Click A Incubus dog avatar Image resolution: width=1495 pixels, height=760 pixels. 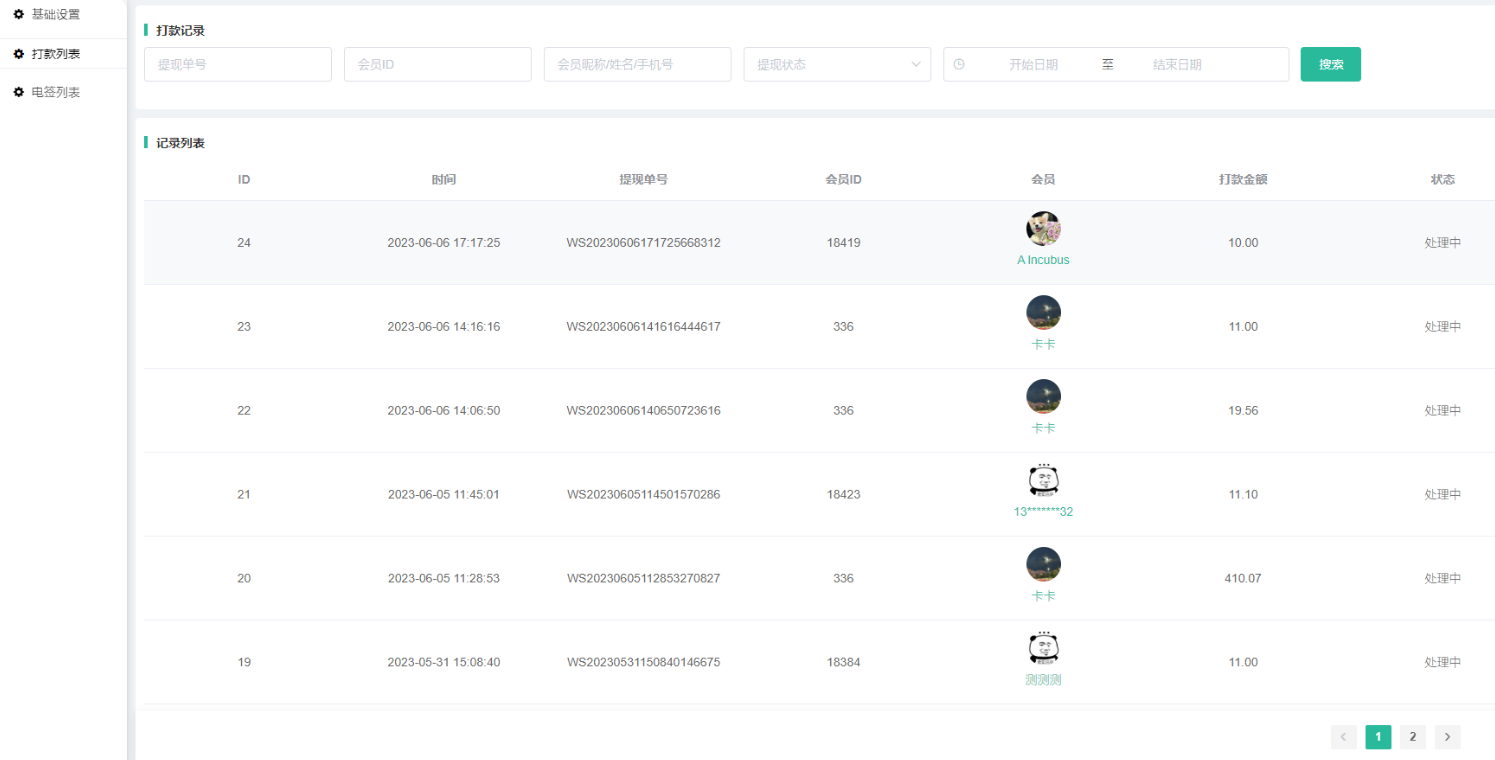[x=1043, y=228]
